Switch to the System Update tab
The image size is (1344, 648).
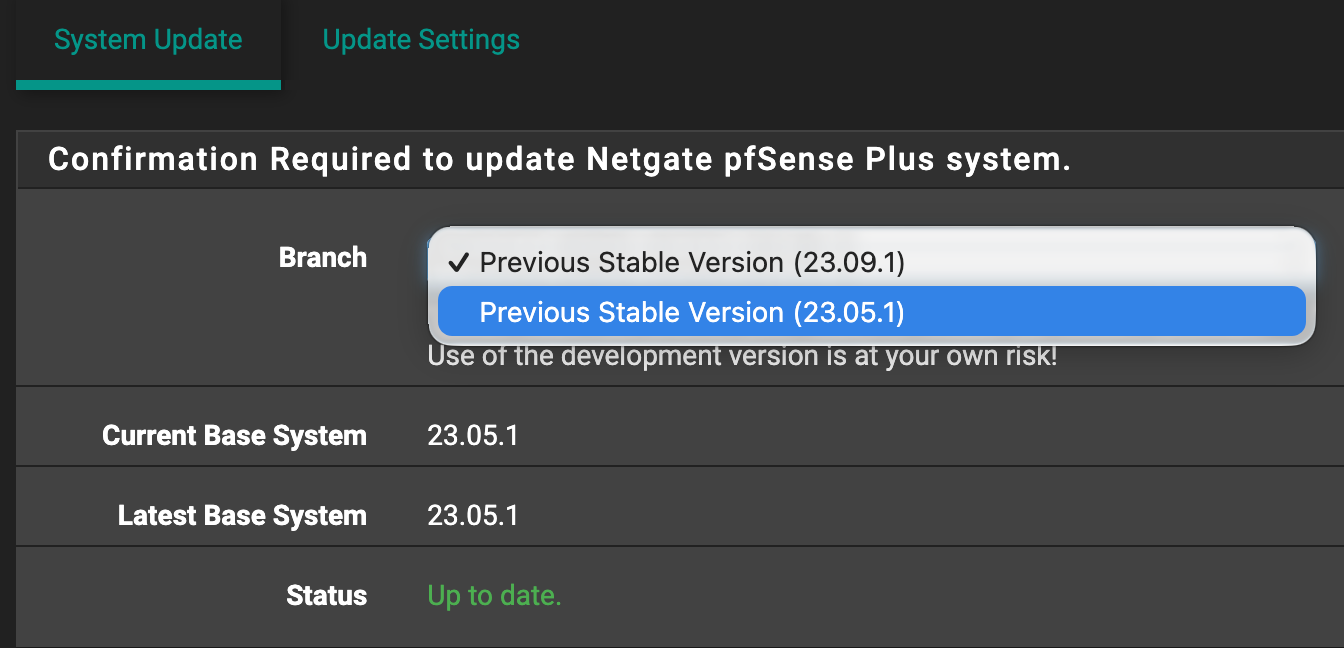[148, 40]
